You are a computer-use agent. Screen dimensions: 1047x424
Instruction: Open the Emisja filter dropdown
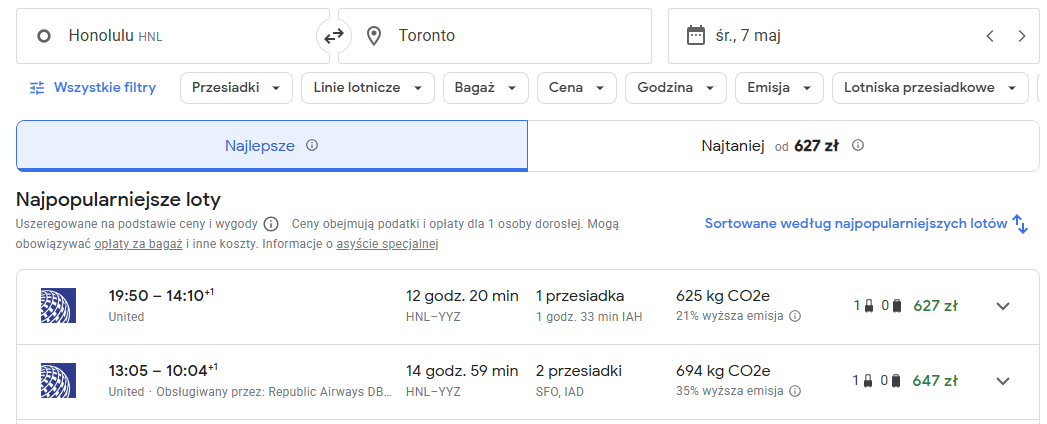779,87
